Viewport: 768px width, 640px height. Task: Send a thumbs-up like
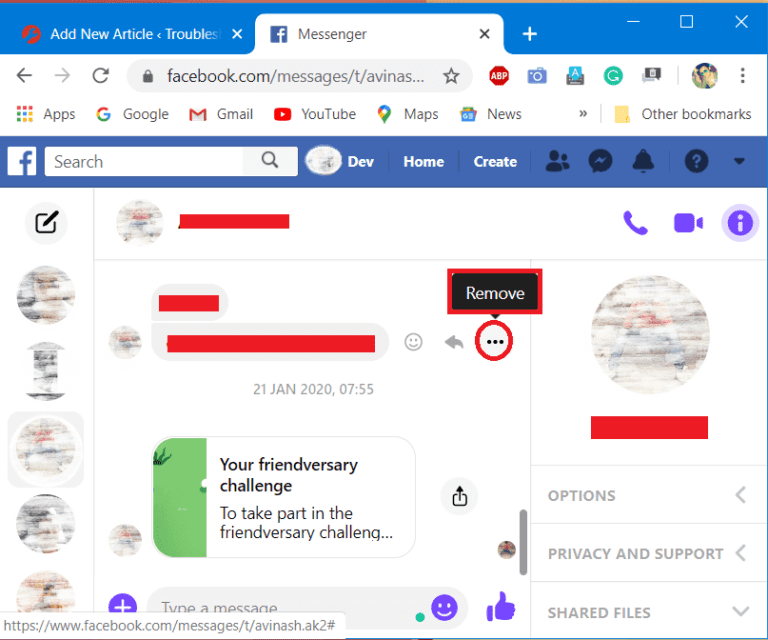click(x=501, y=607)
